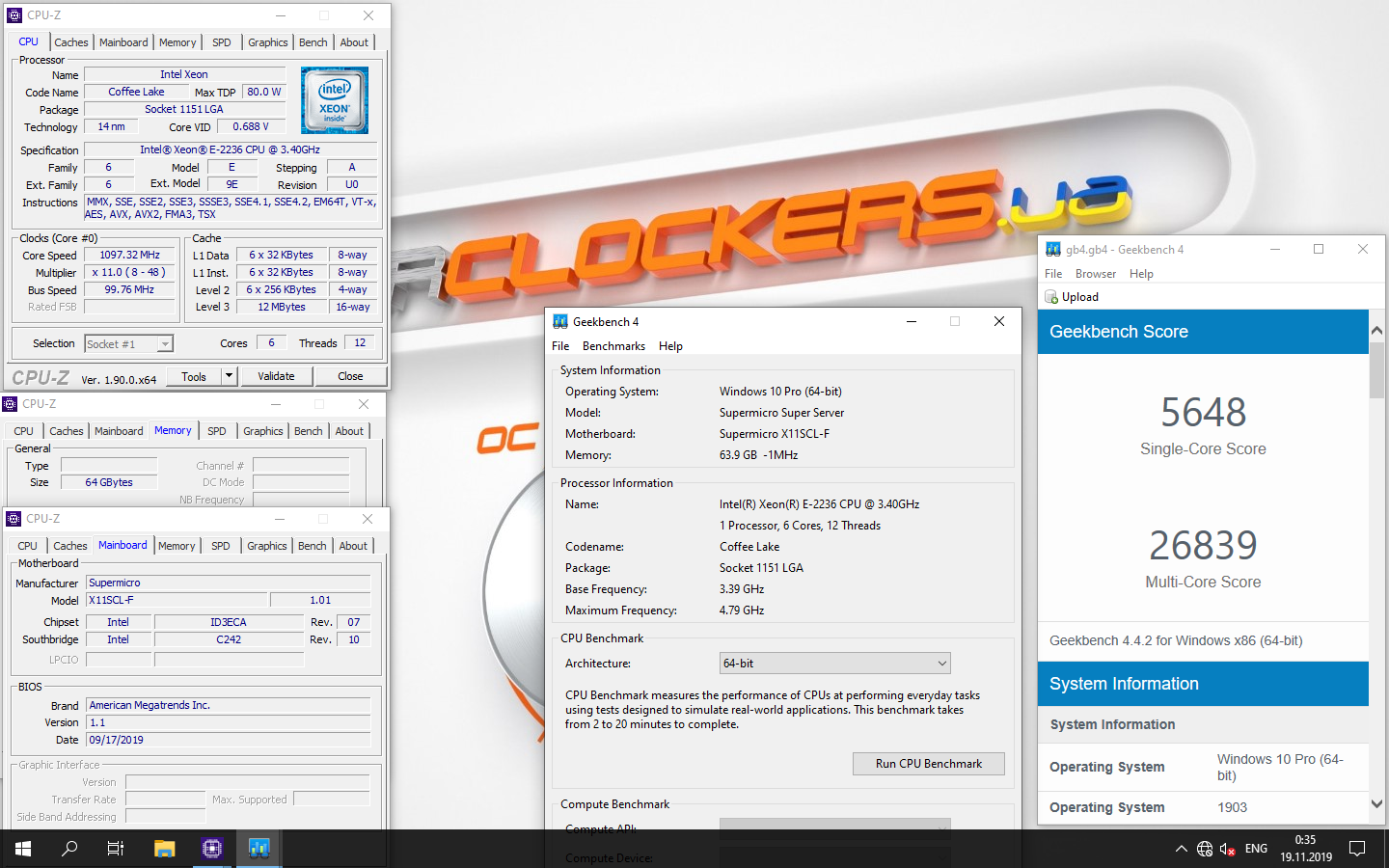Click the CPU-Z Tools button
The image size is (1389, 868).
194,377
